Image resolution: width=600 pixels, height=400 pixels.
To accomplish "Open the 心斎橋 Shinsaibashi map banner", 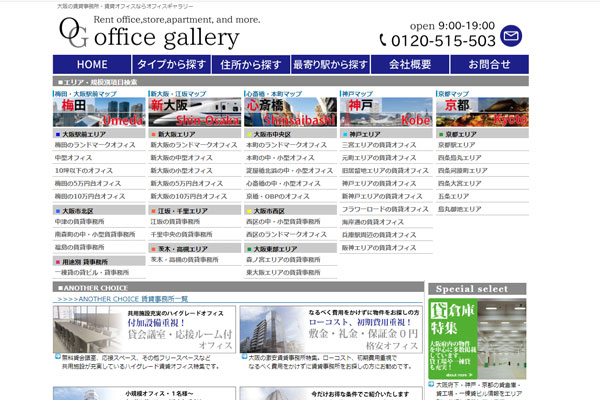I will [291, 112].
